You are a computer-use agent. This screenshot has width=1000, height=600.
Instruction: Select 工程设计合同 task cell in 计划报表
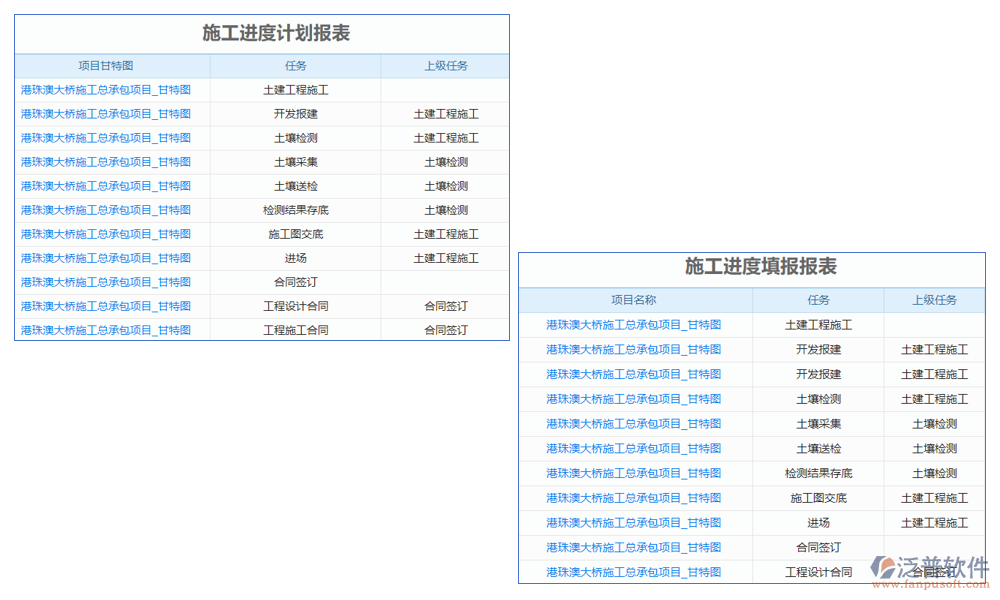[x=295, y=306]
